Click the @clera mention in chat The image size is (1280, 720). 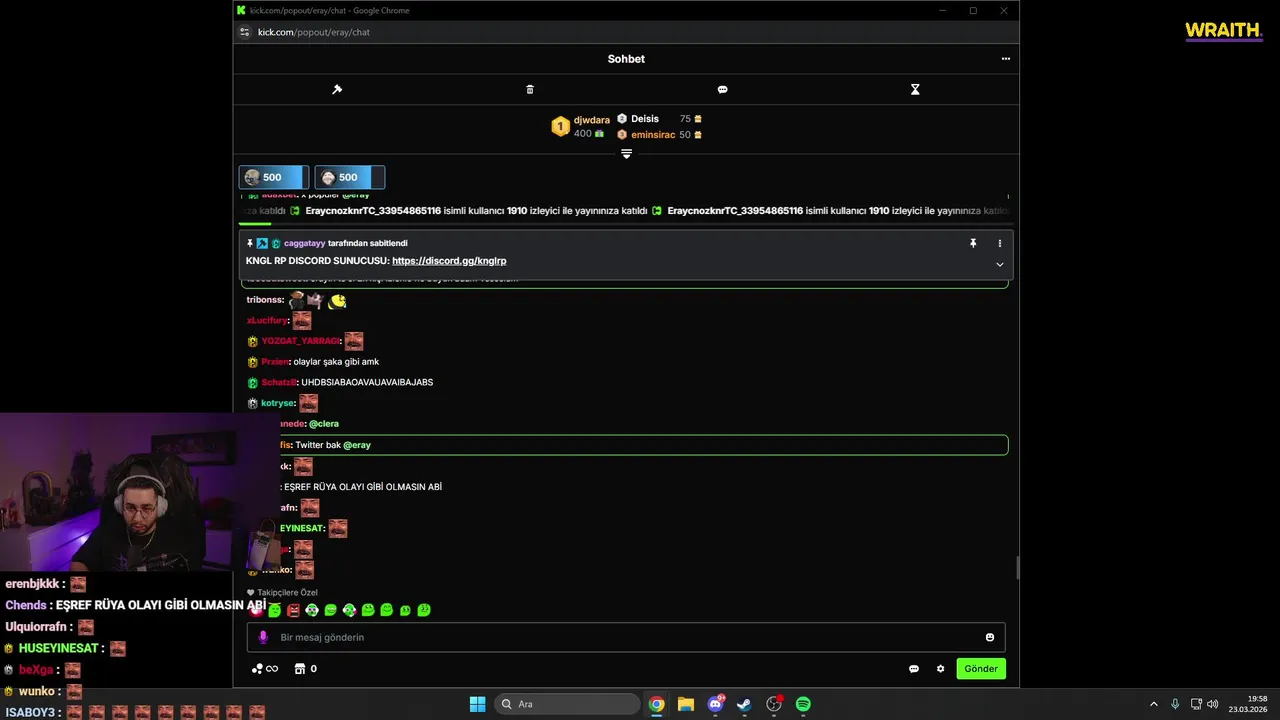pyautogui.click(x=324, y=424)
